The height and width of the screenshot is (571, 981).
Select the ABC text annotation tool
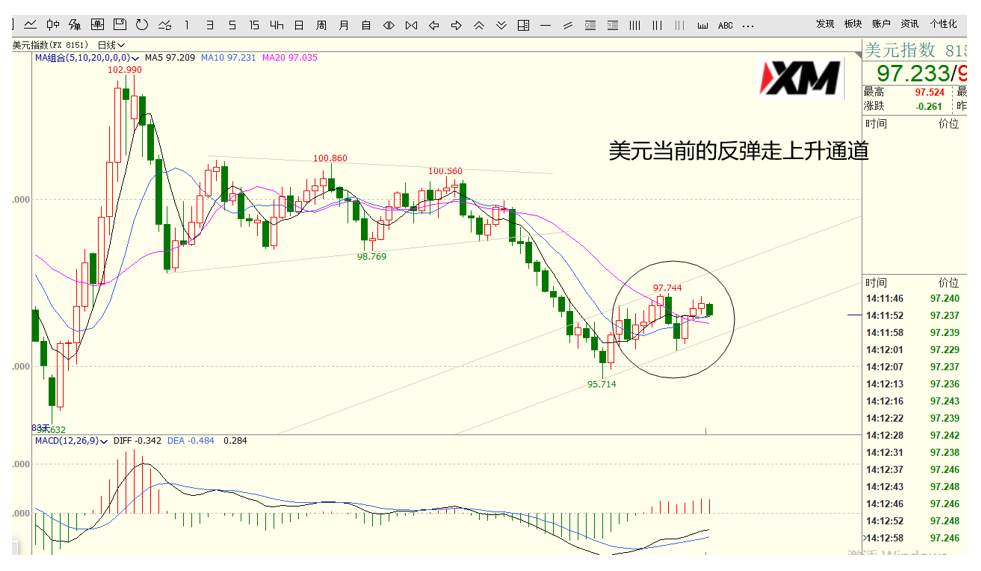pyautogui.click(x=725, y=25)
